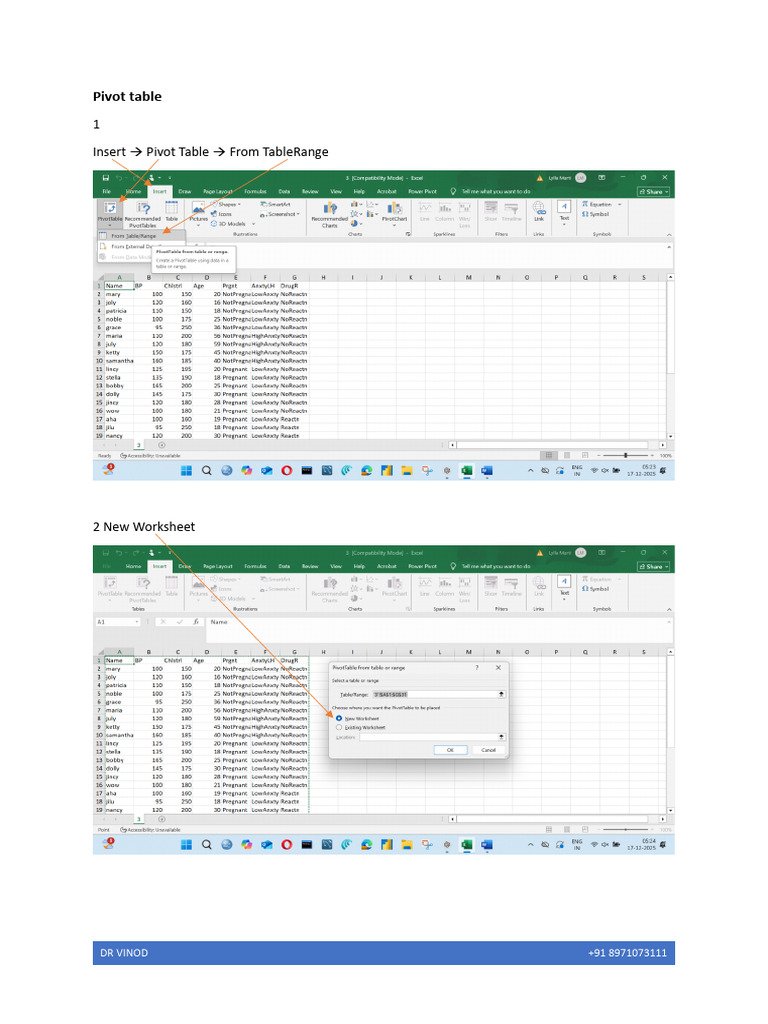Click Search icon in first screenshot's taskbar
The width and height of the screenshot is (768, 1024).
pos(206,470)
